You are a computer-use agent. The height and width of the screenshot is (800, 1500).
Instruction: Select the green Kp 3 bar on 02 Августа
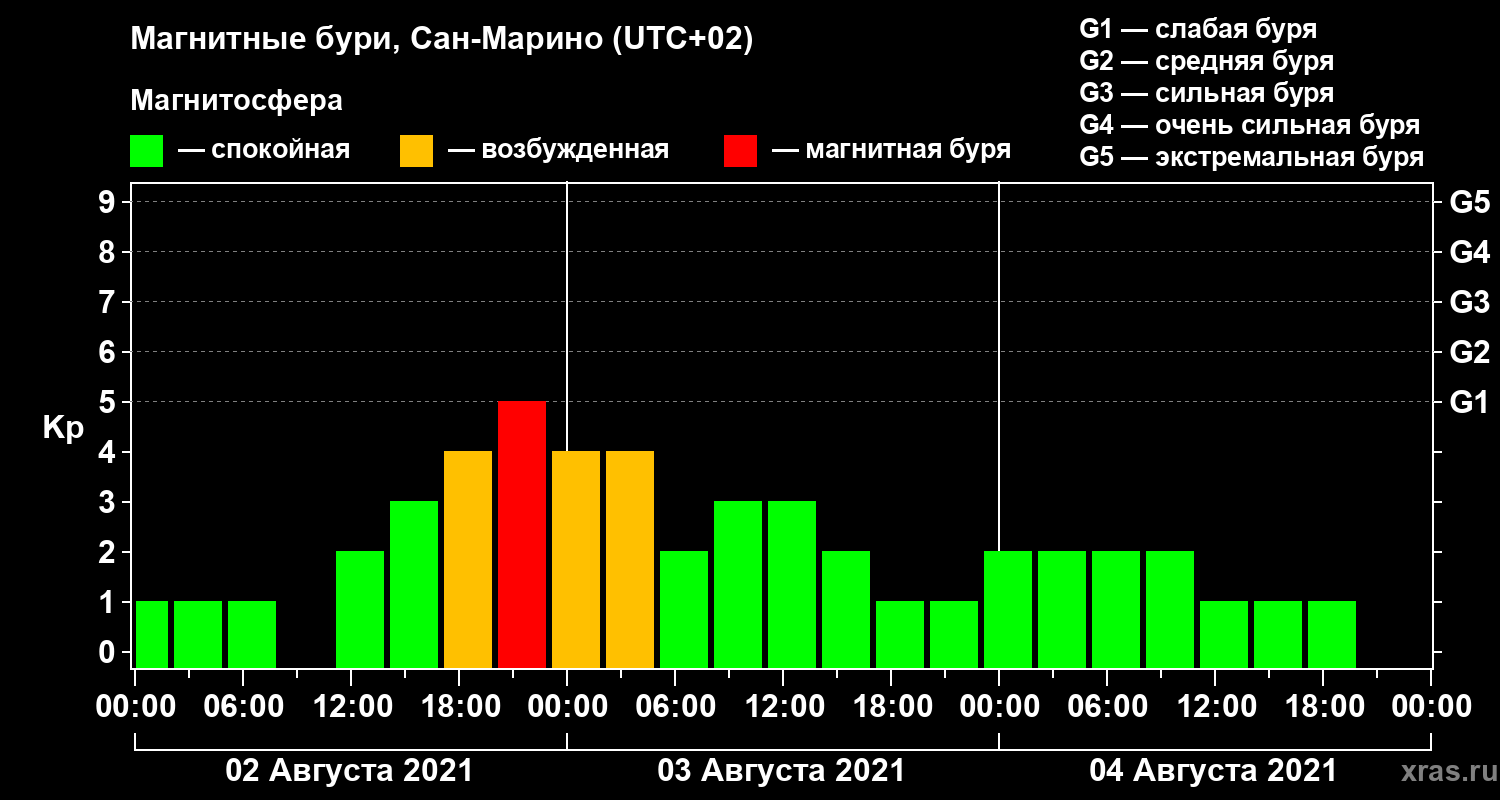[414, 584]
